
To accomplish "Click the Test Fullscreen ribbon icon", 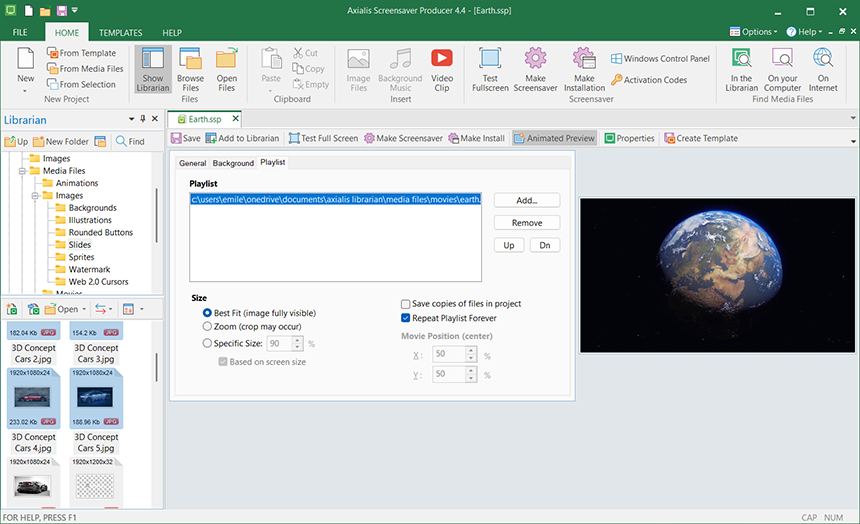I will coord(490,70).
